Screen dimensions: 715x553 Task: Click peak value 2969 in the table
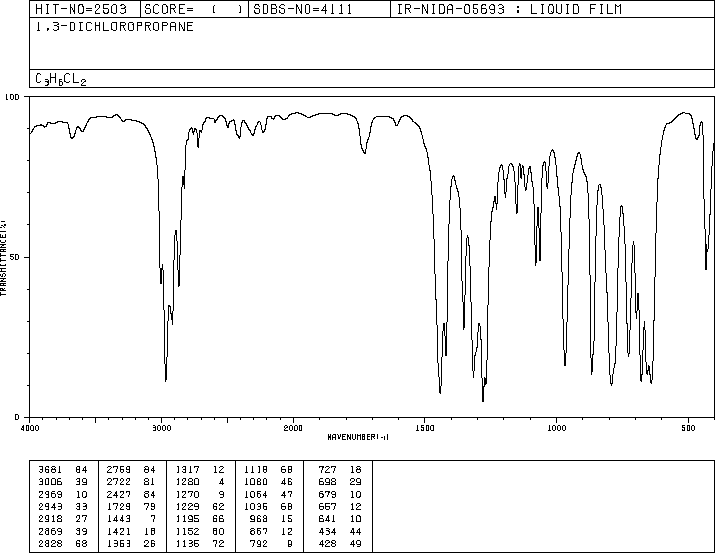pyautogui.click(x=50, y=494)
